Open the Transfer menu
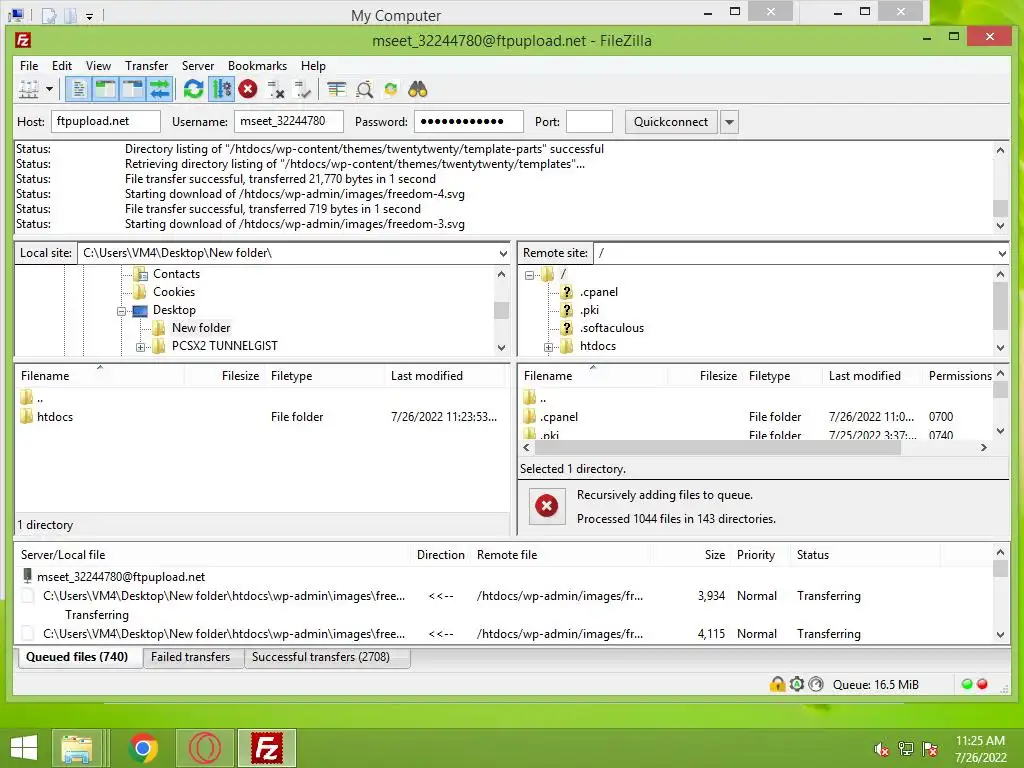 (x=146, y=66)
